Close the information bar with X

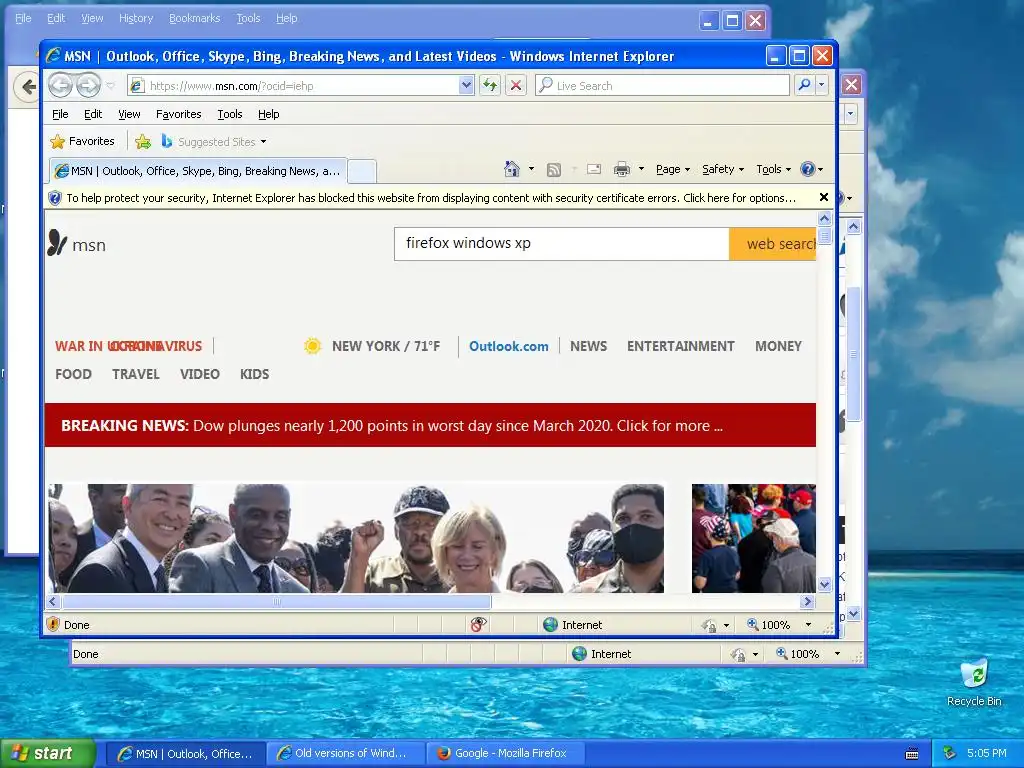pyautogui.click(x=824, y=197)
